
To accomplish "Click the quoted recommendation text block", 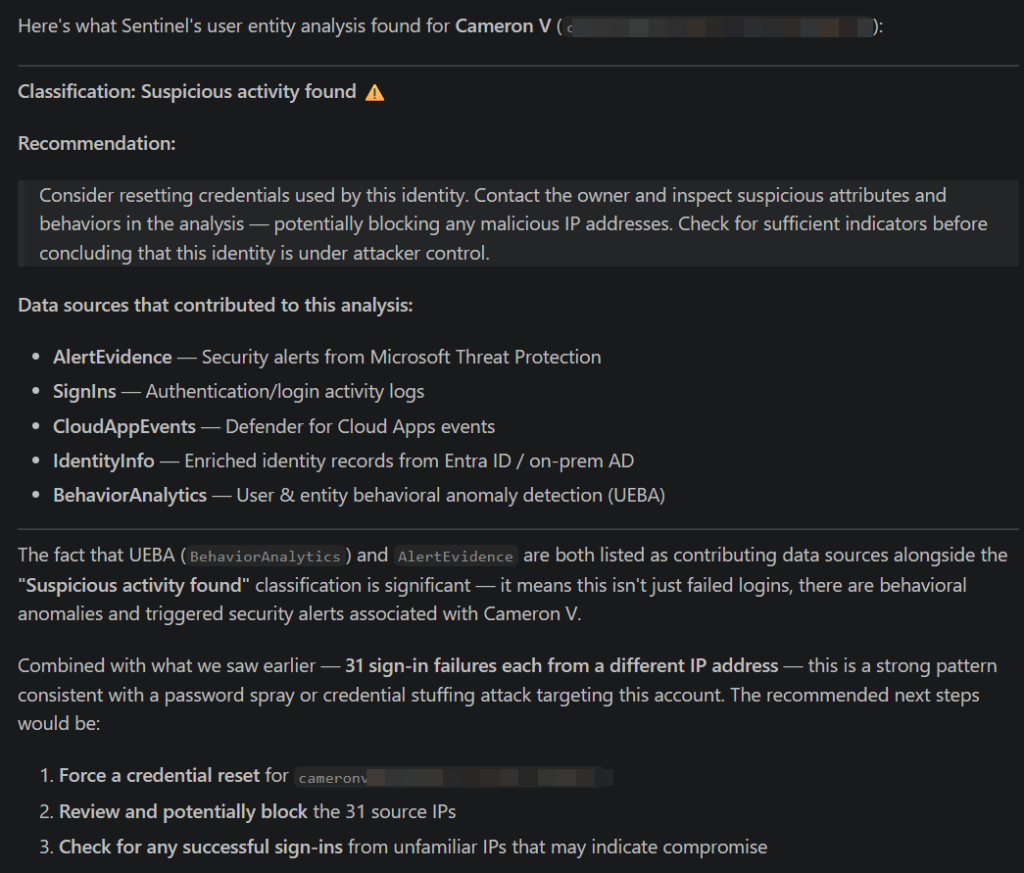I will (x=512, y=224).
